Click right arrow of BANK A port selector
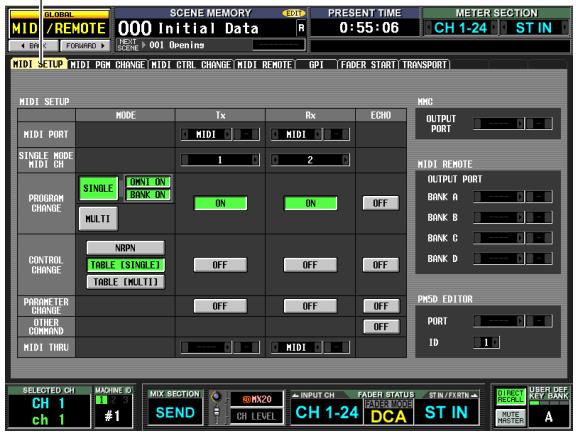This screenshot has width=576, height=432. click(x=520, y=197)
